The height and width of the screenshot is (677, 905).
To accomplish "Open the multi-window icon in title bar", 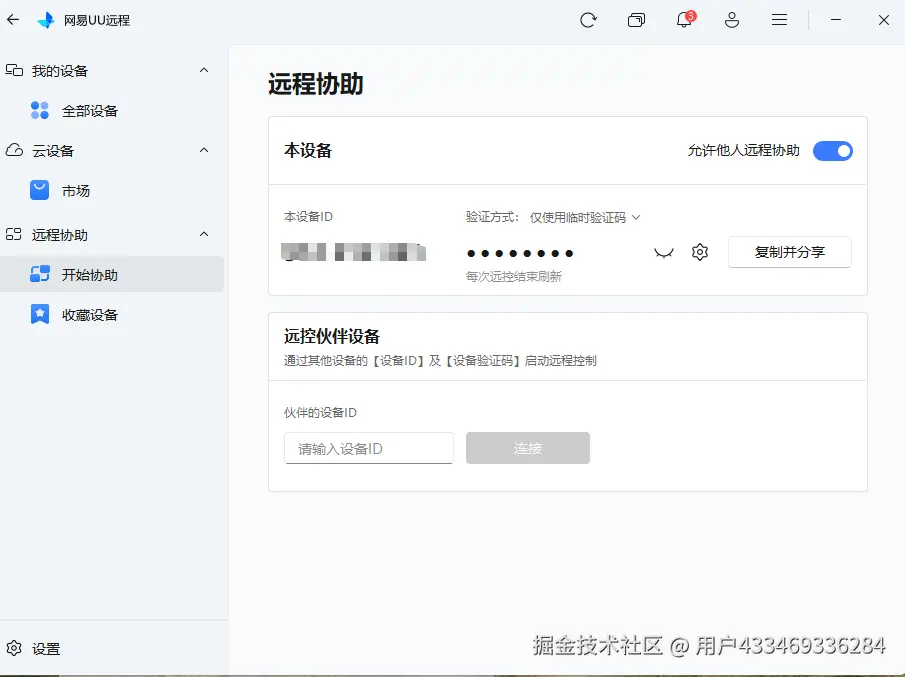I will 636,20.
